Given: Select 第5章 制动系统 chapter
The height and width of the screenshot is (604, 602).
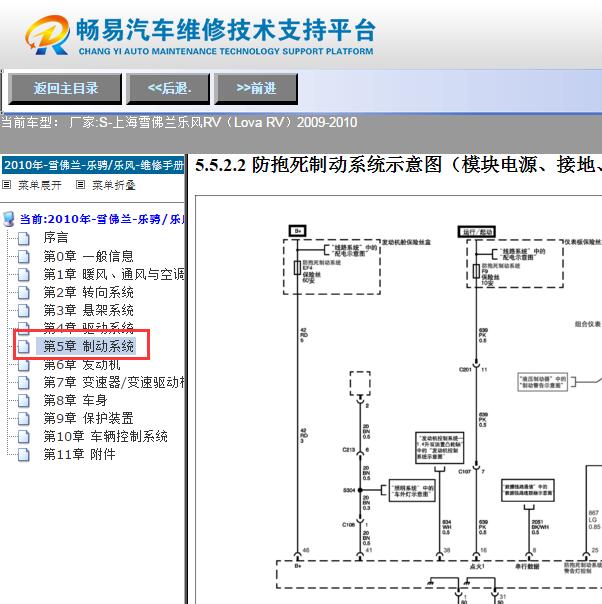Looking at the screenshot, I should (88, 346).
